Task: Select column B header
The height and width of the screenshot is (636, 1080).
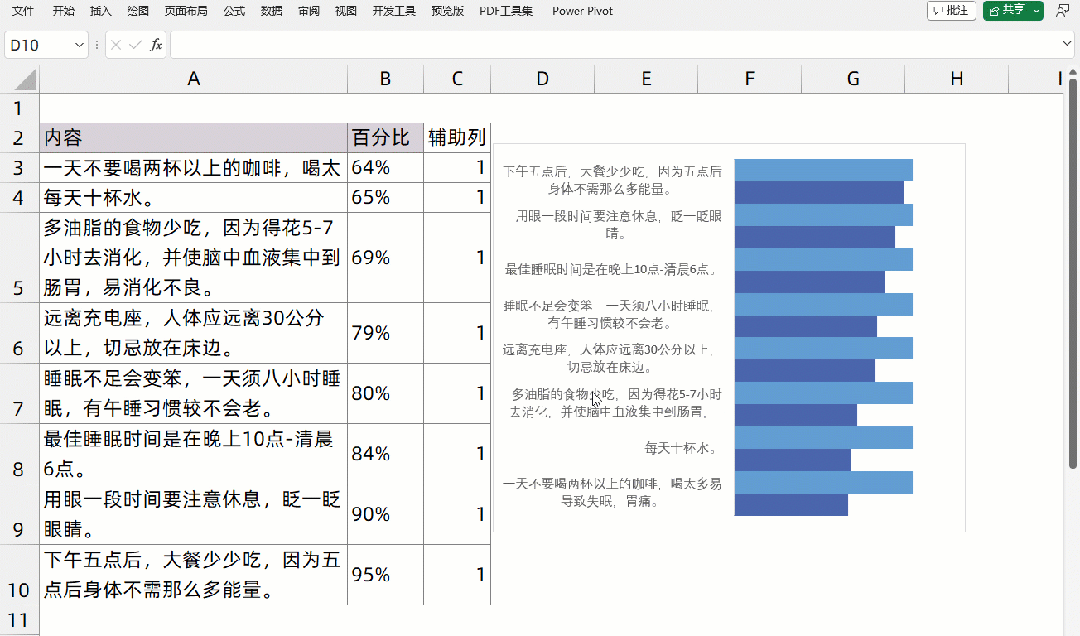Action: 385,79
